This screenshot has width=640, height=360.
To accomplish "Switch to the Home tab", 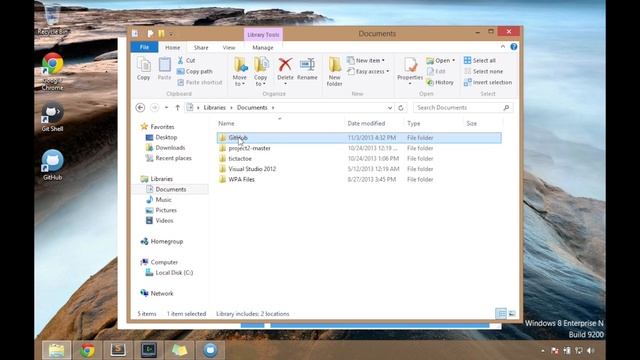I will (x=172, y=48).
